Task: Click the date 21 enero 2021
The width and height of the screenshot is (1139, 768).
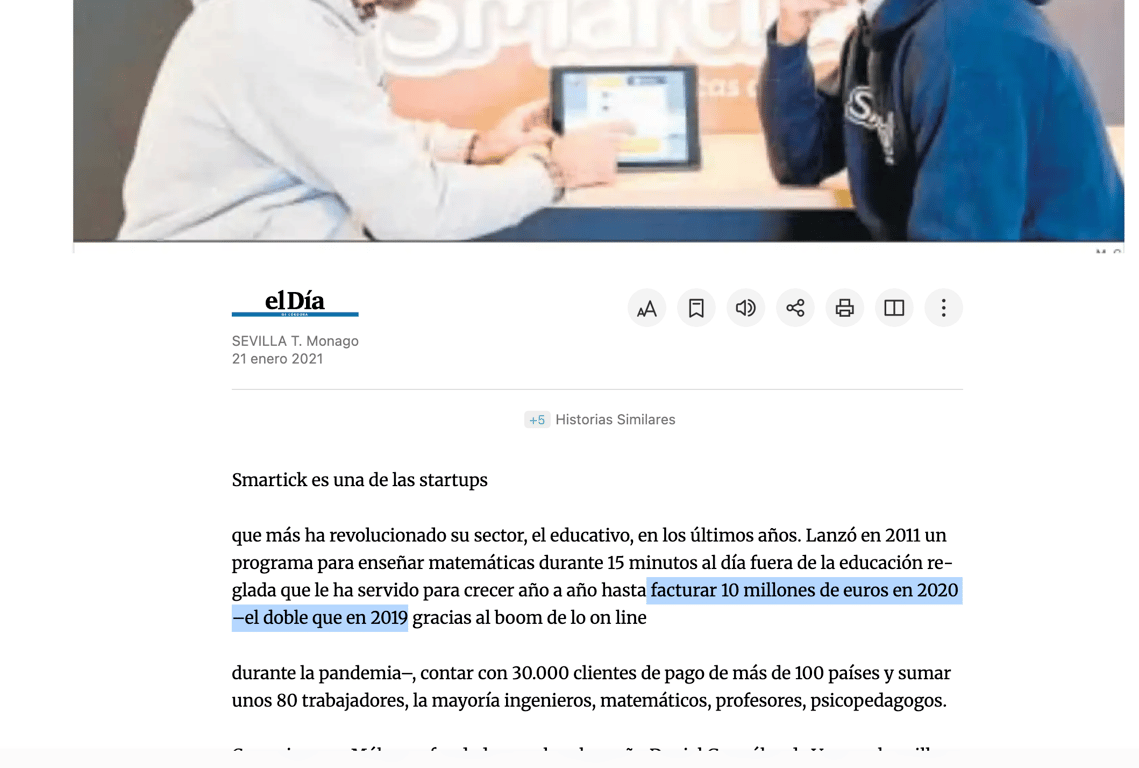Action: pos(277,359)
